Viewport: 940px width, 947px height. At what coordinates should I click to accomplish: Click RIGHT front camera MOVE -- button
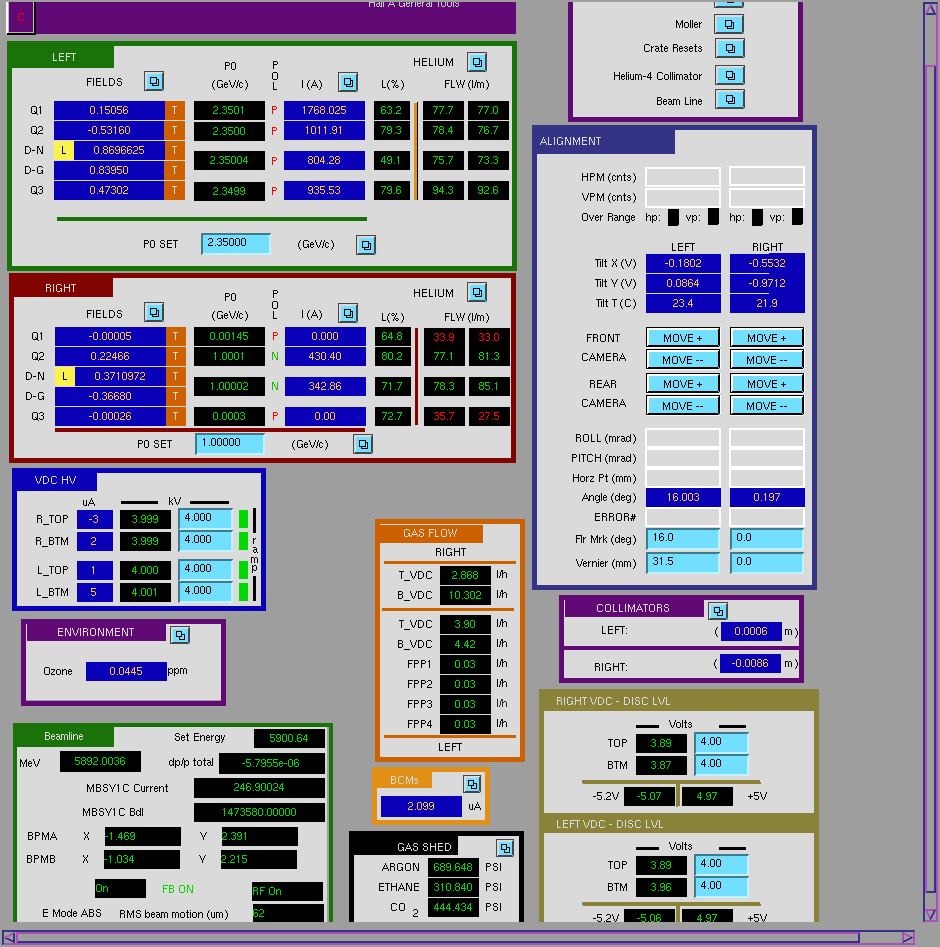click(767, 359)
